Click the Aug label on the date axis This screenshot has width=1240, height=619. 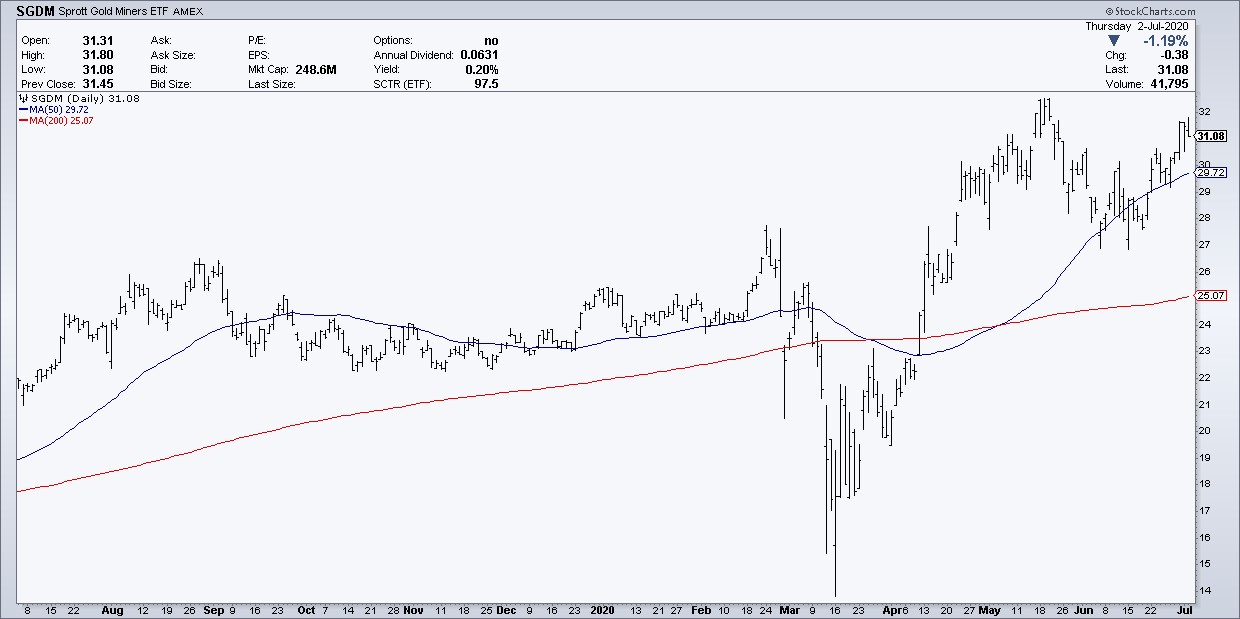point(113,609)
